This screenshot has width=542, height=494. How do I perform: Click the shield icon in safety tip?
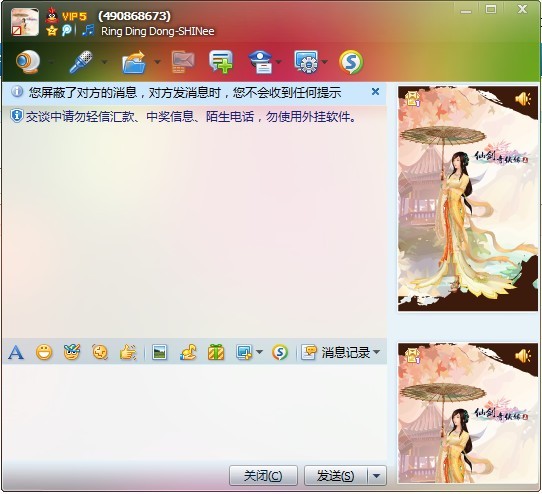[17, 116]
